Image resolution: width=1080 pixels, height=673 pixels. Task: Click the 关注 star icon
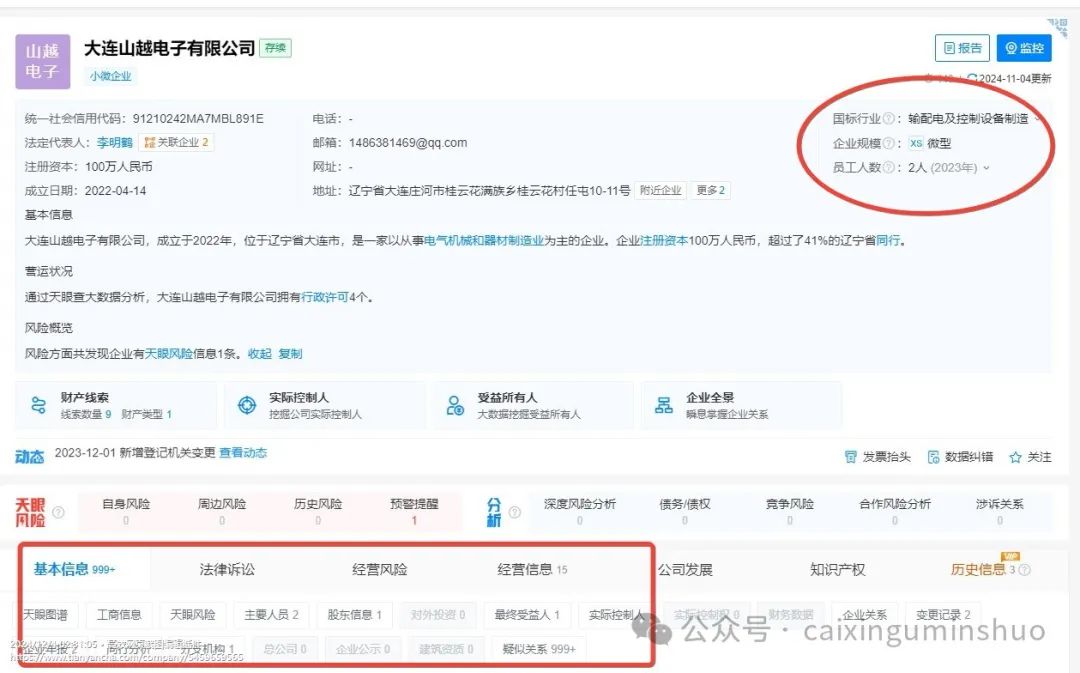[x=1015, y=457]
